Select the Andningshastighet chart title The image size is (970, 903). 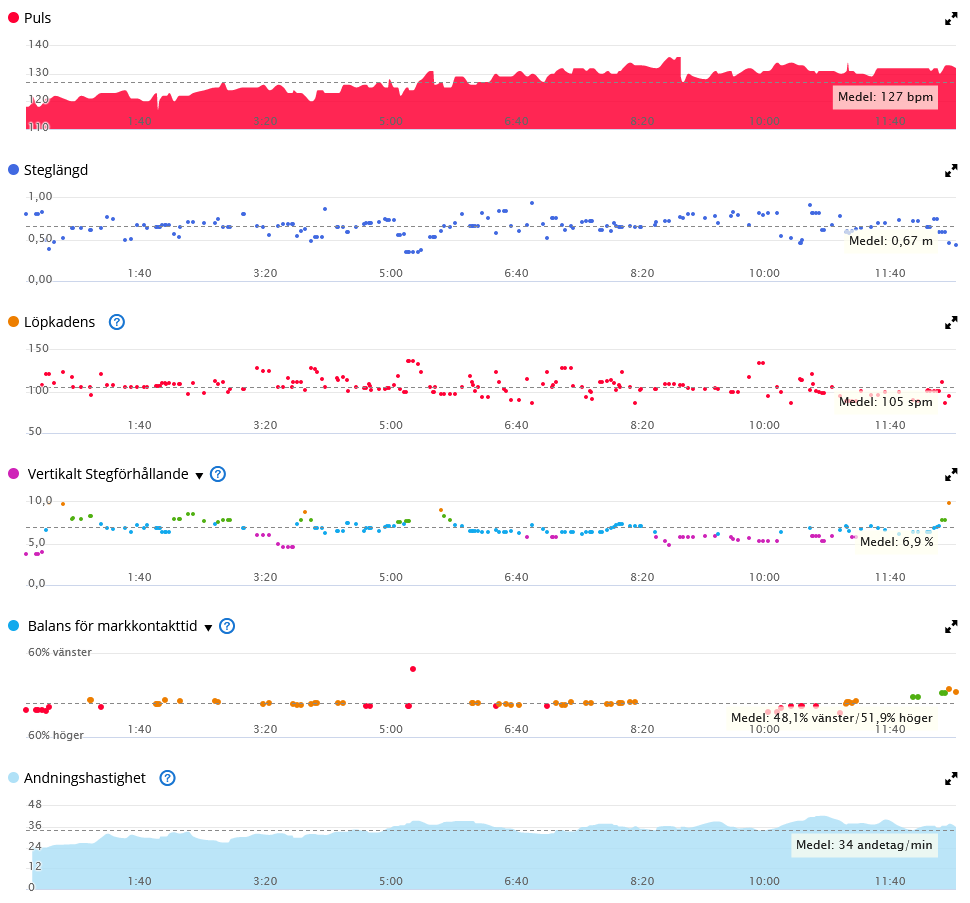point(85,778)
